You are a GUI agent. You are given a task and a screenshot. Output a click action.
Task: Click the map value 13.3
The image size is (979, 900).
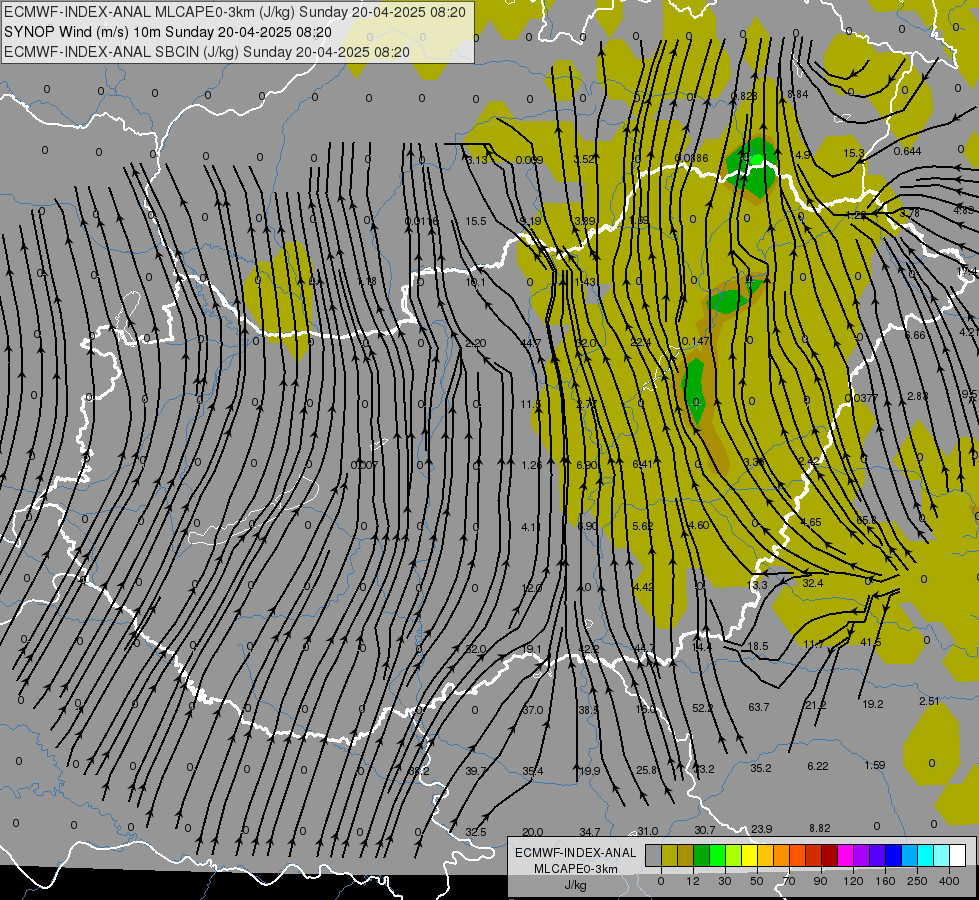coord(757,585)
